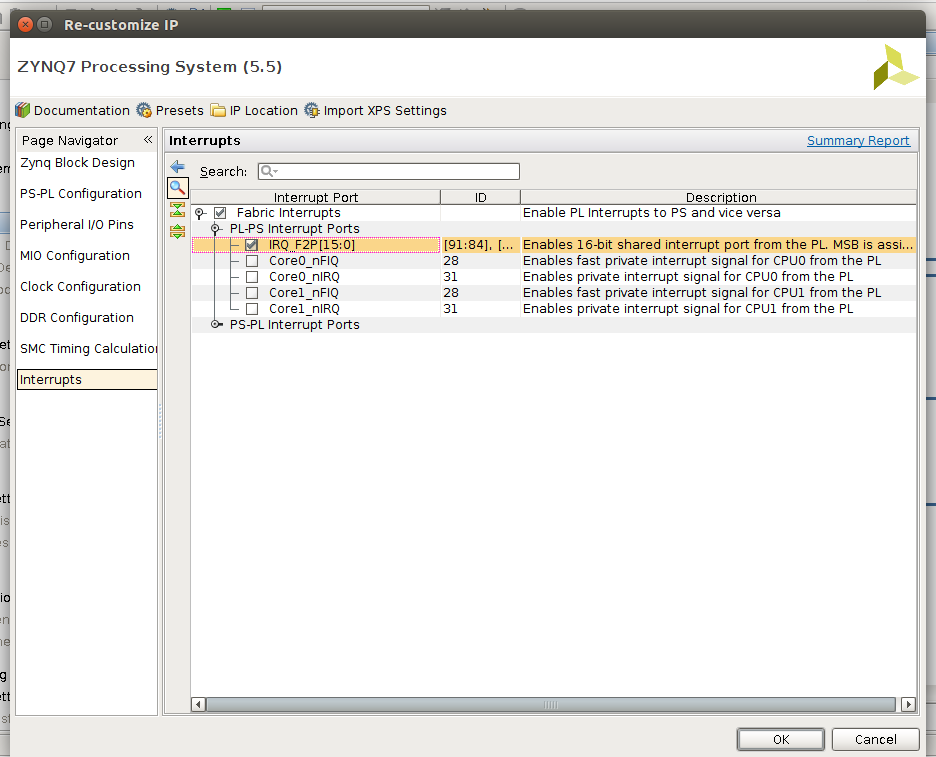Toggle the search magnifier icon

(177, 188)
